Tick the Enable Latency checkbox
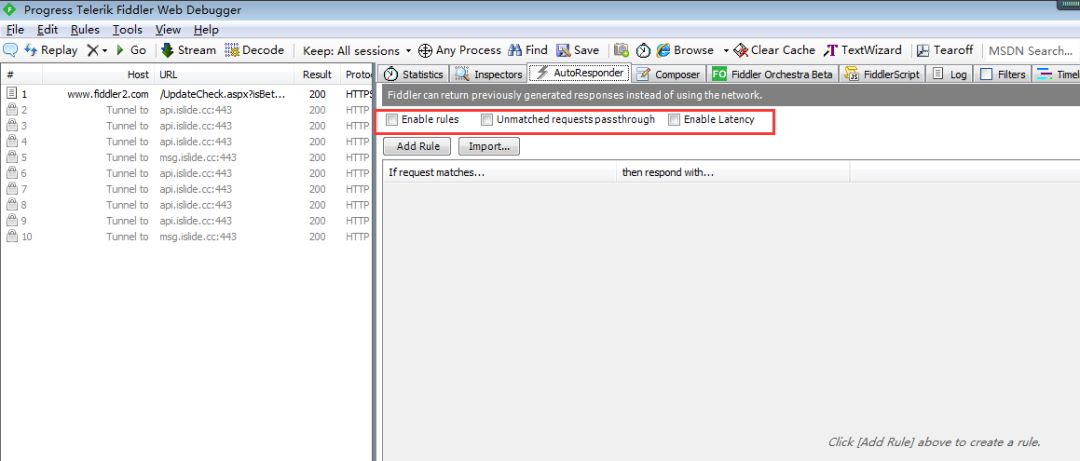The width and height of the screenshot is (1080, 461). [x=674, y=120]
